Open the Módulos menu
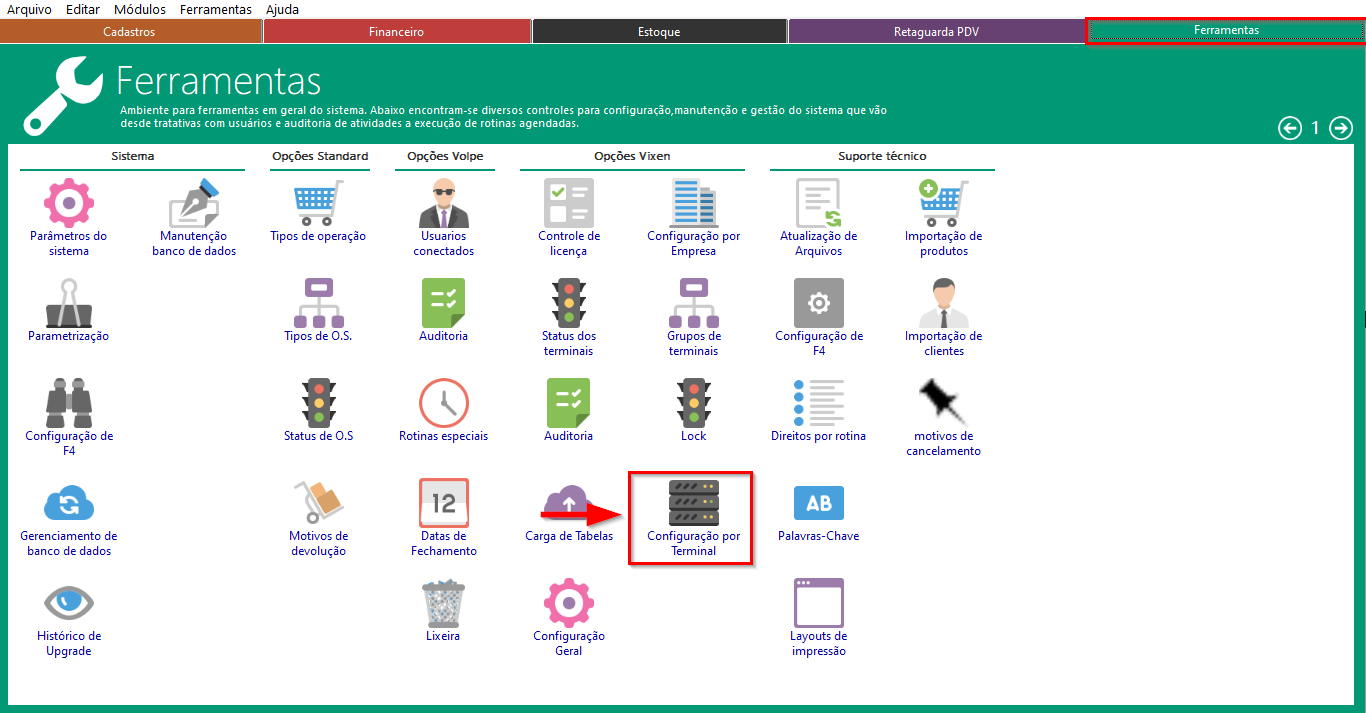This screenshot has height=713, width=1366. click(x=140, y=9)
